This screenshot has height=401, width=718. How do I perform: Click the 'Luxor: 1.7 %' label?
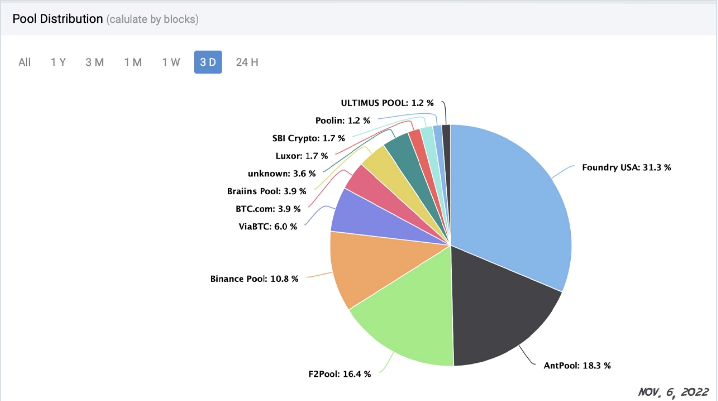[302, 156]
